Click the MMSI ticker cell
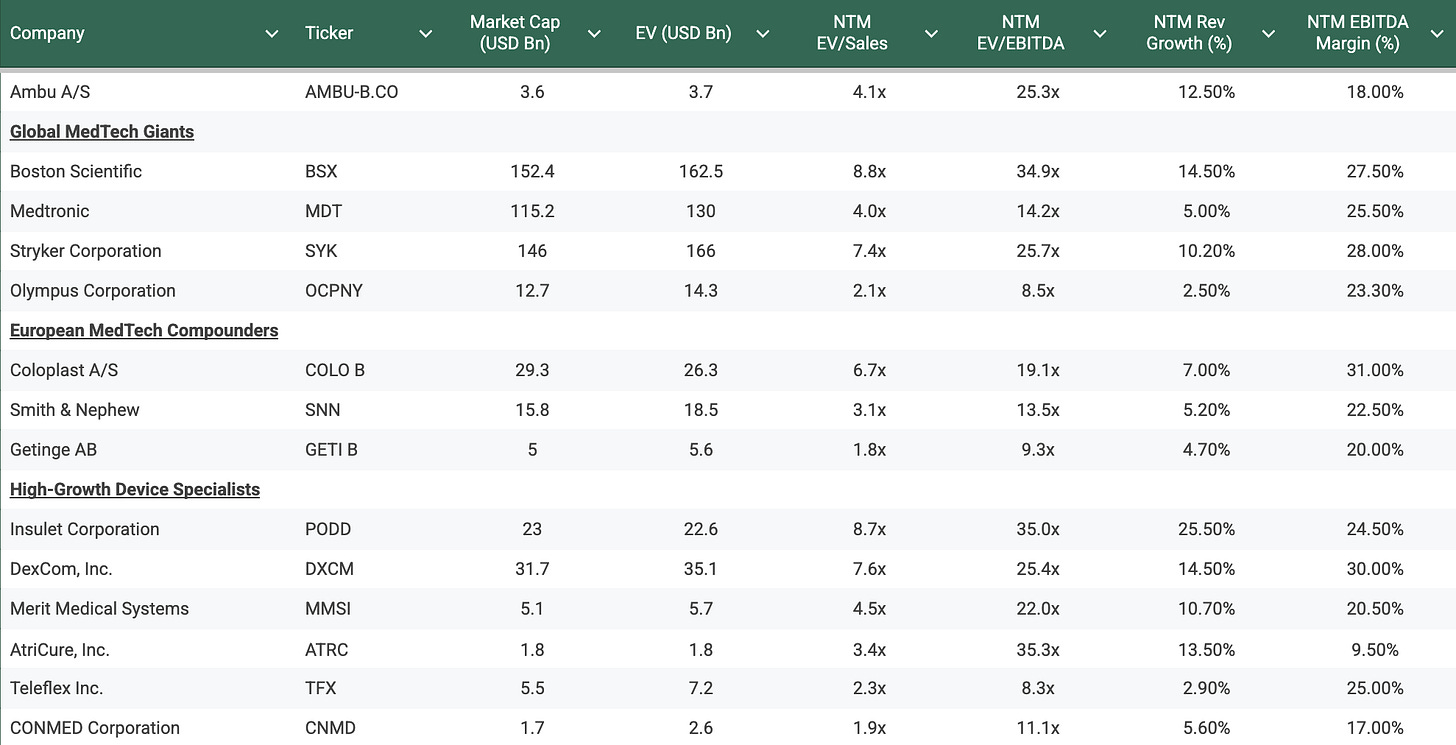The width and height of the screenshot is (1456, 745). [328, 609]
